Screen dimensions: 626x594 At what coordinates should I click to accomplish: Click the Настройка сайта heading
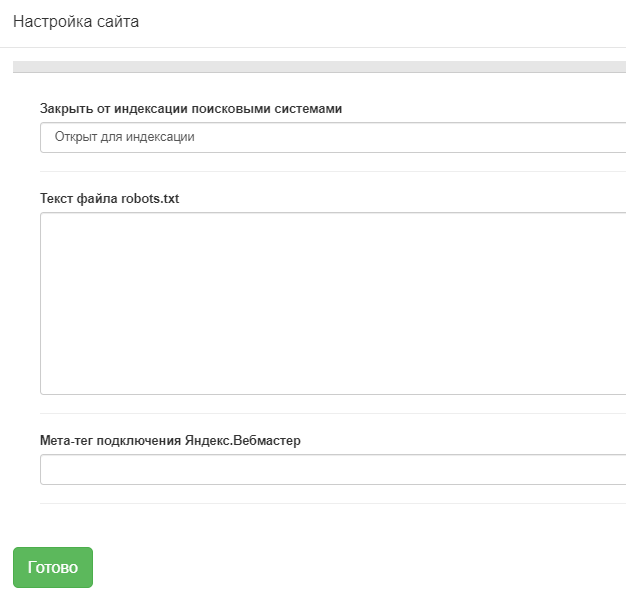tap(76, 22)
